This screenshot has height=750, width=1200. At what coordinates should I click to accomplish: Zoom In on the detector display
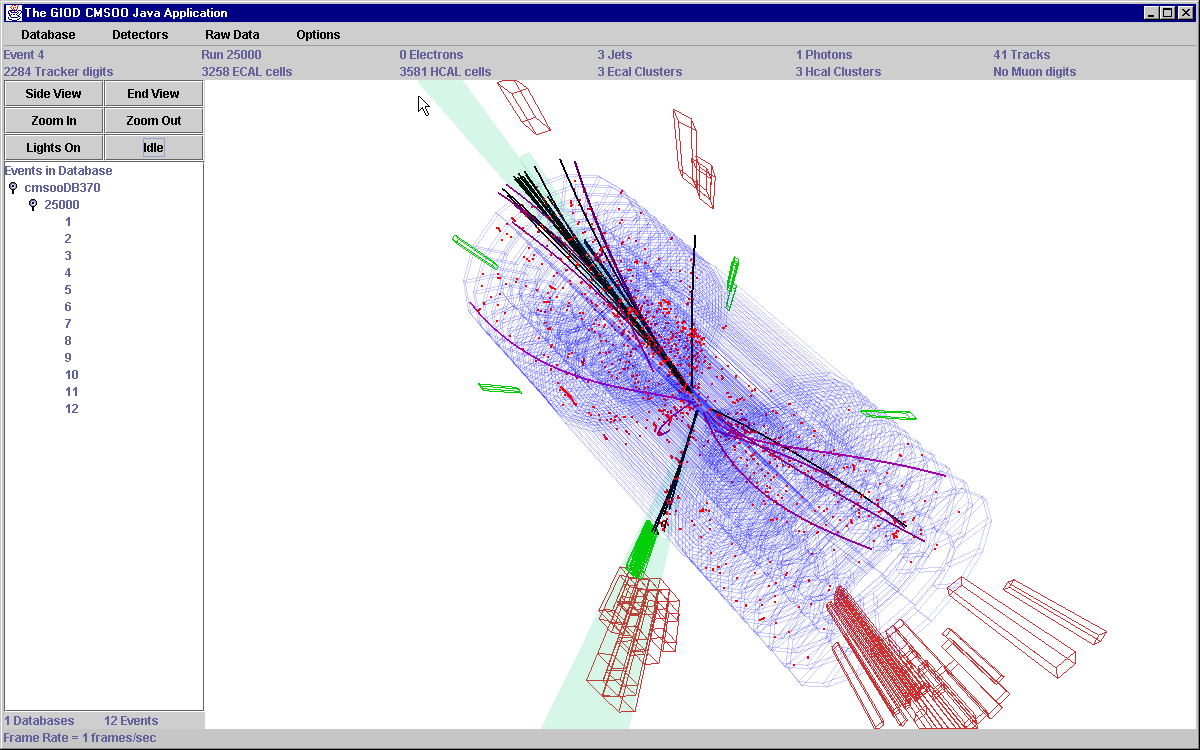pyautogui.click(x=52, y=120)
